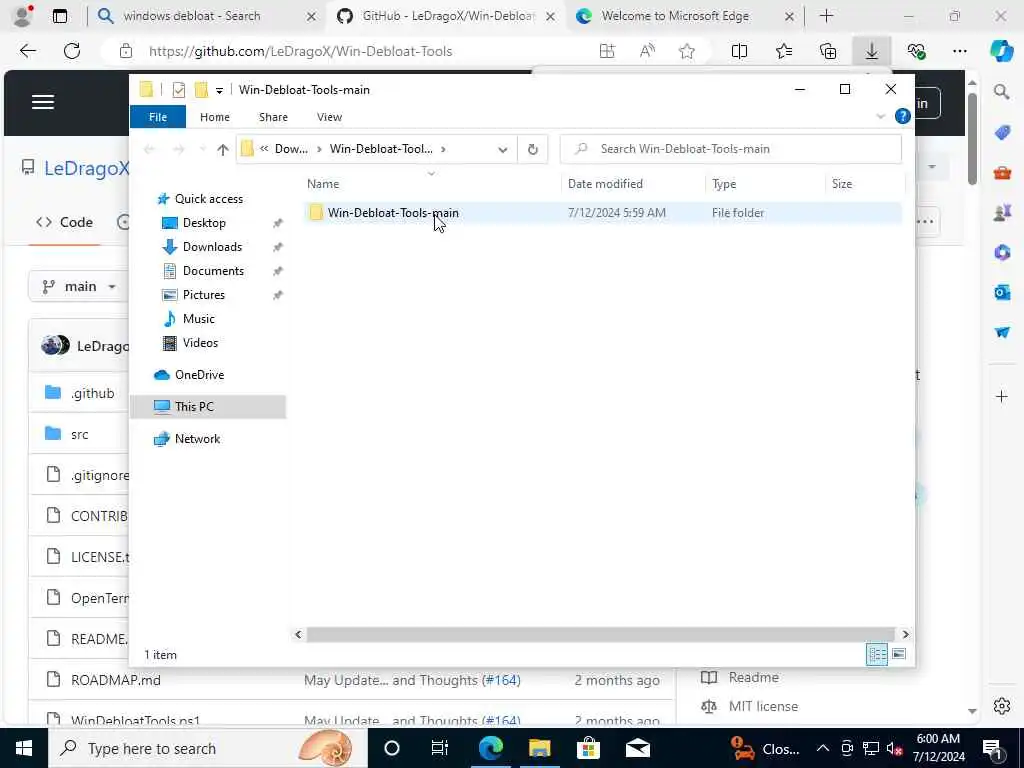Viewport: 1024px width, 768px height.
Task: Open Windows Start menu
Action: point(24,748)
